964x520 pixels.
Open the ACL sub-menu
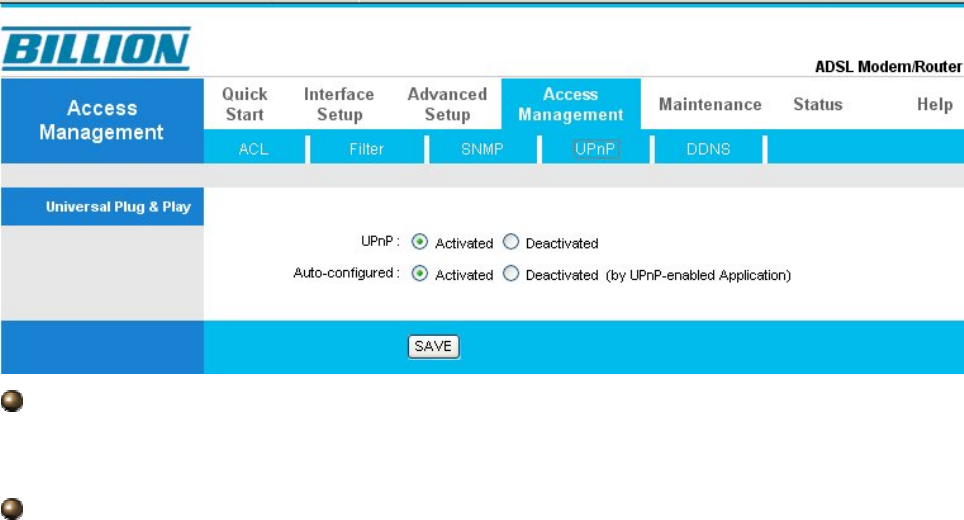pos(253,149)
